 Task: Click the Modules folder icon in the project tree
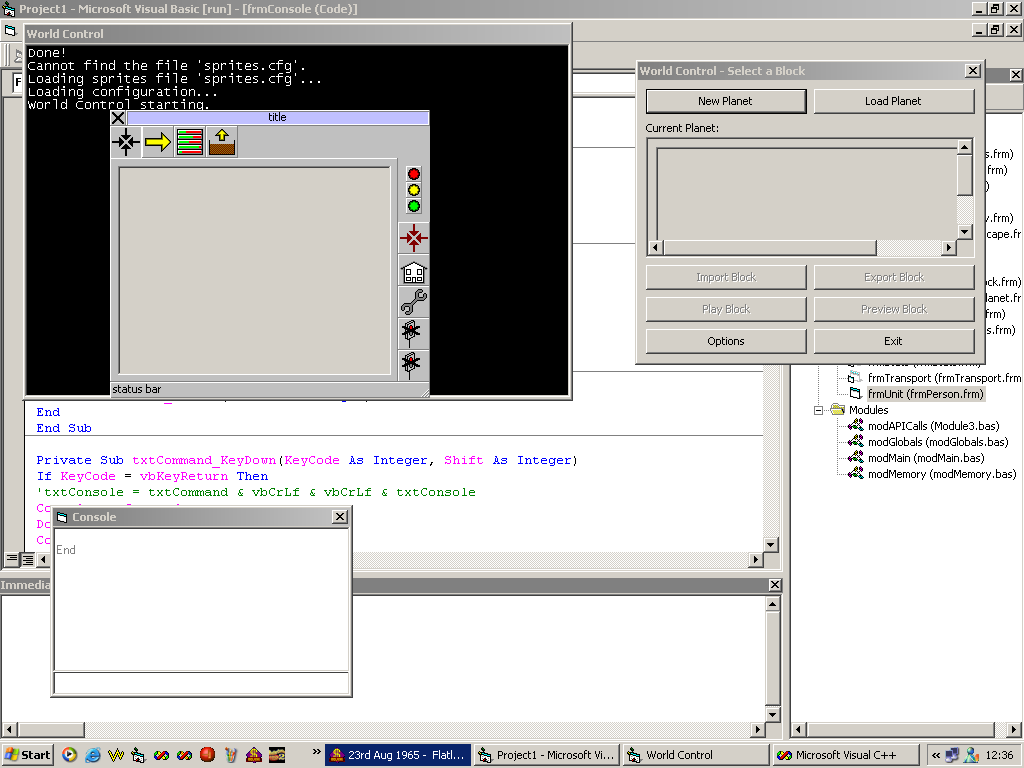(838, 409)
